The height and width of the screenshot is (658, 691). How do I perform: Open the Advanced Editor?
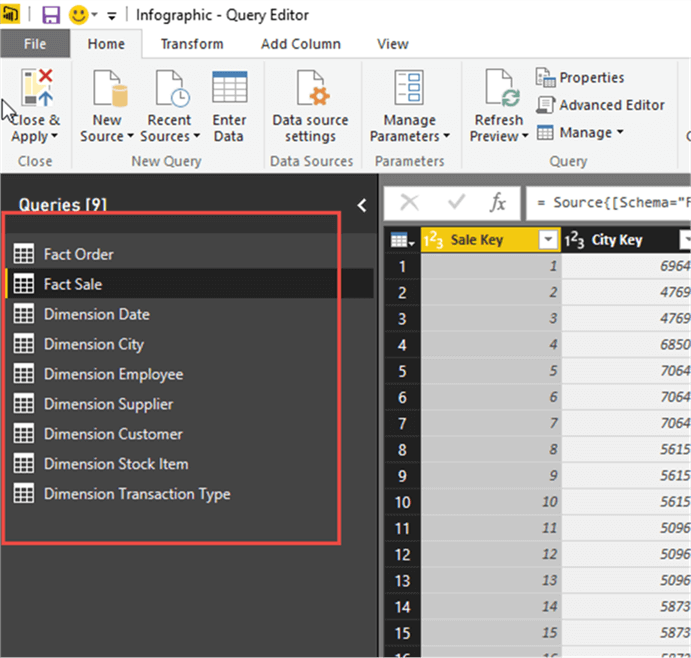click(600, 105)
